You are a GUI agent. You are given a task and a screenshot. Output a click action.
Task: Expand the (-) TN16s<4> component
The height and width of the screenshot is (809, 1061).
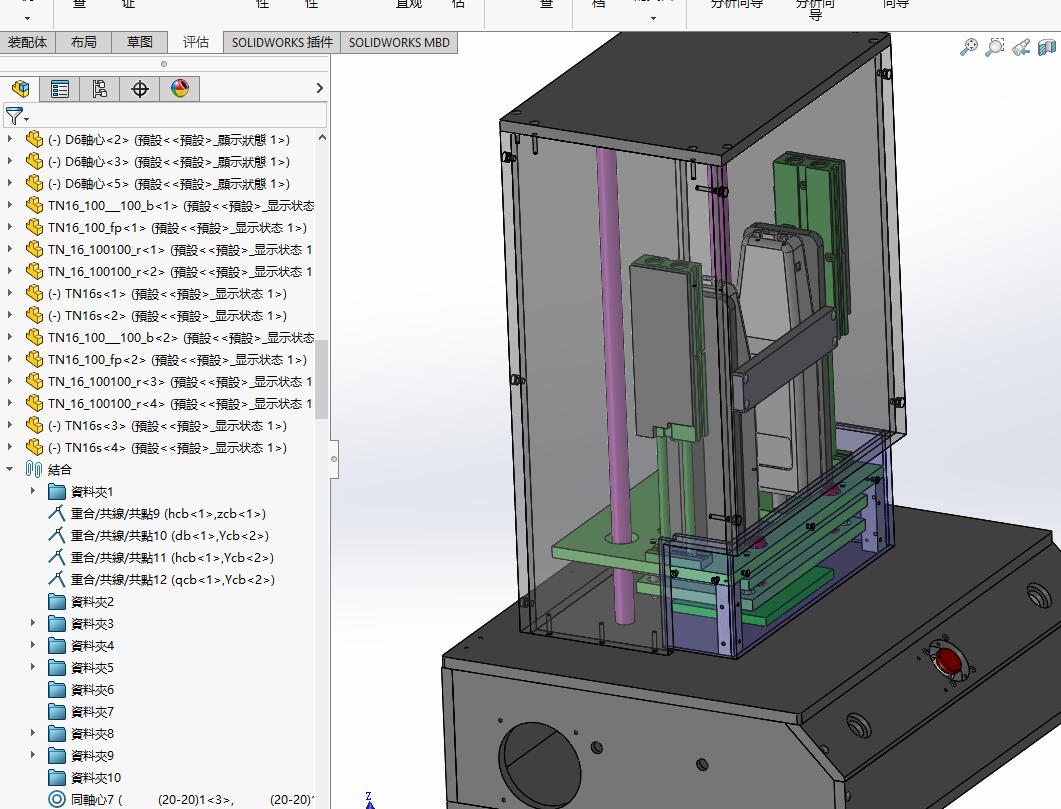(x=9, y=447)
